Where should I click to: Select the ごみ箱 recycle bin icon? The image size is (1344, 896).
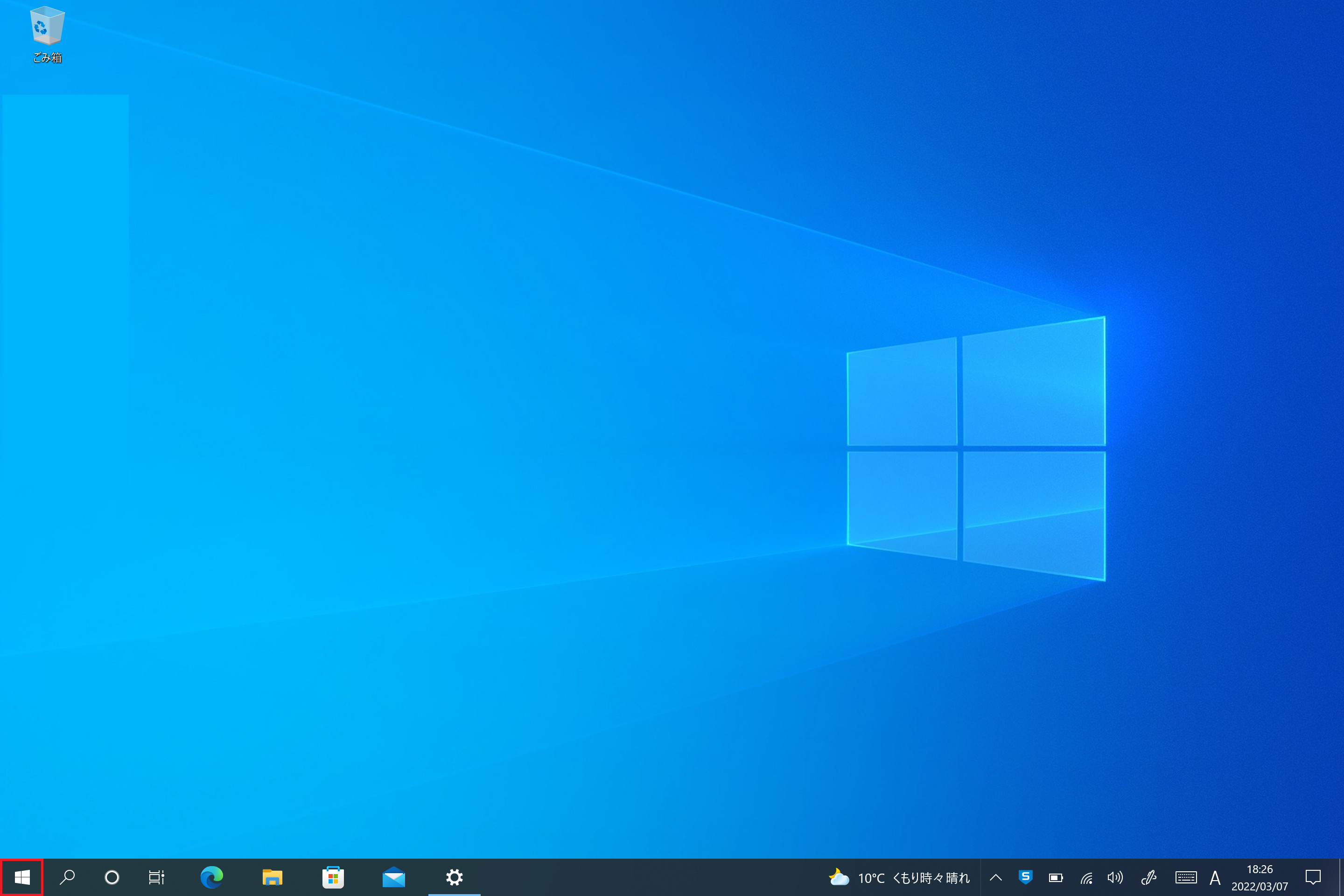47,34
